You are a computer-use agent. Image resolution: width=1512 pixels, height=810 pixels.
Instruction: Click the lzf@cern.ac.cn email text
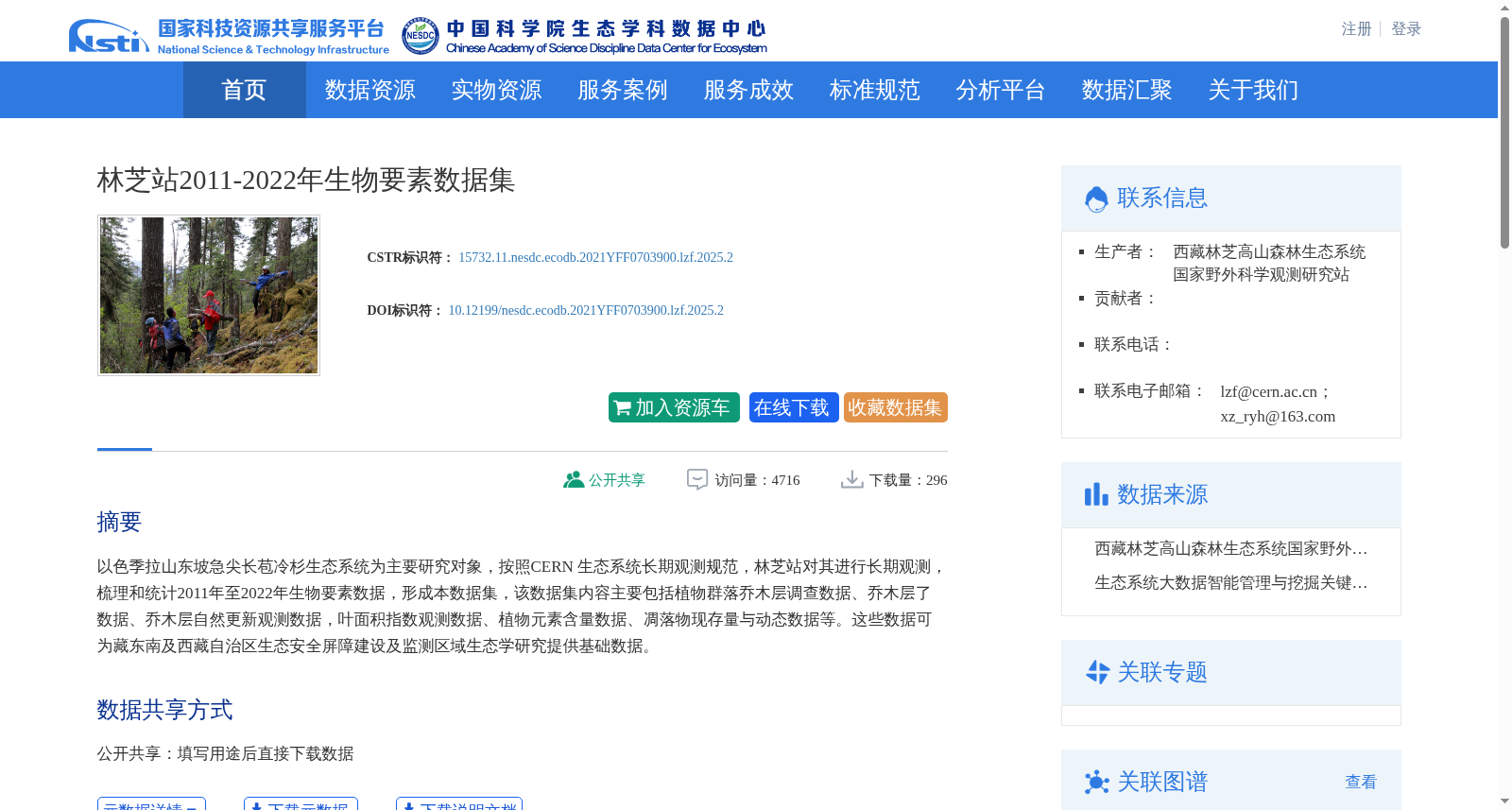pyautogui.click(x=1268, y=392)
